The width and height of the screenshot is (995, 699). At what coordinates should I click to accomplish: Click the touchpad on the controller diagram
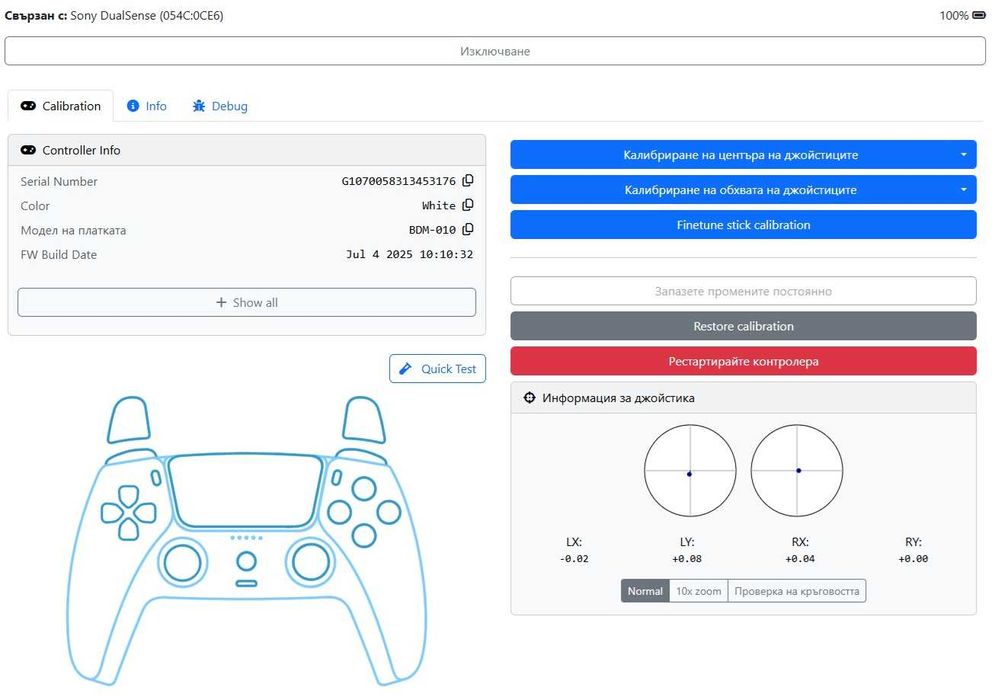(246, 490)
